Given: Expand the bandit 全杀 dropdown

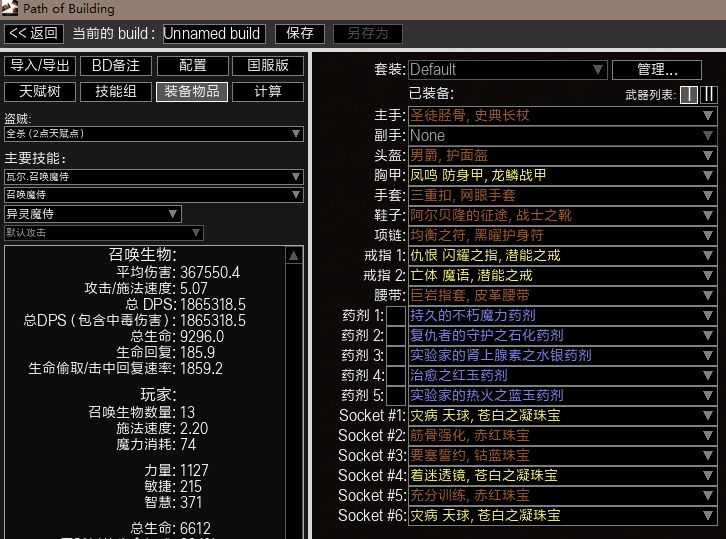Looking at the screenshot, I should 154,134.
